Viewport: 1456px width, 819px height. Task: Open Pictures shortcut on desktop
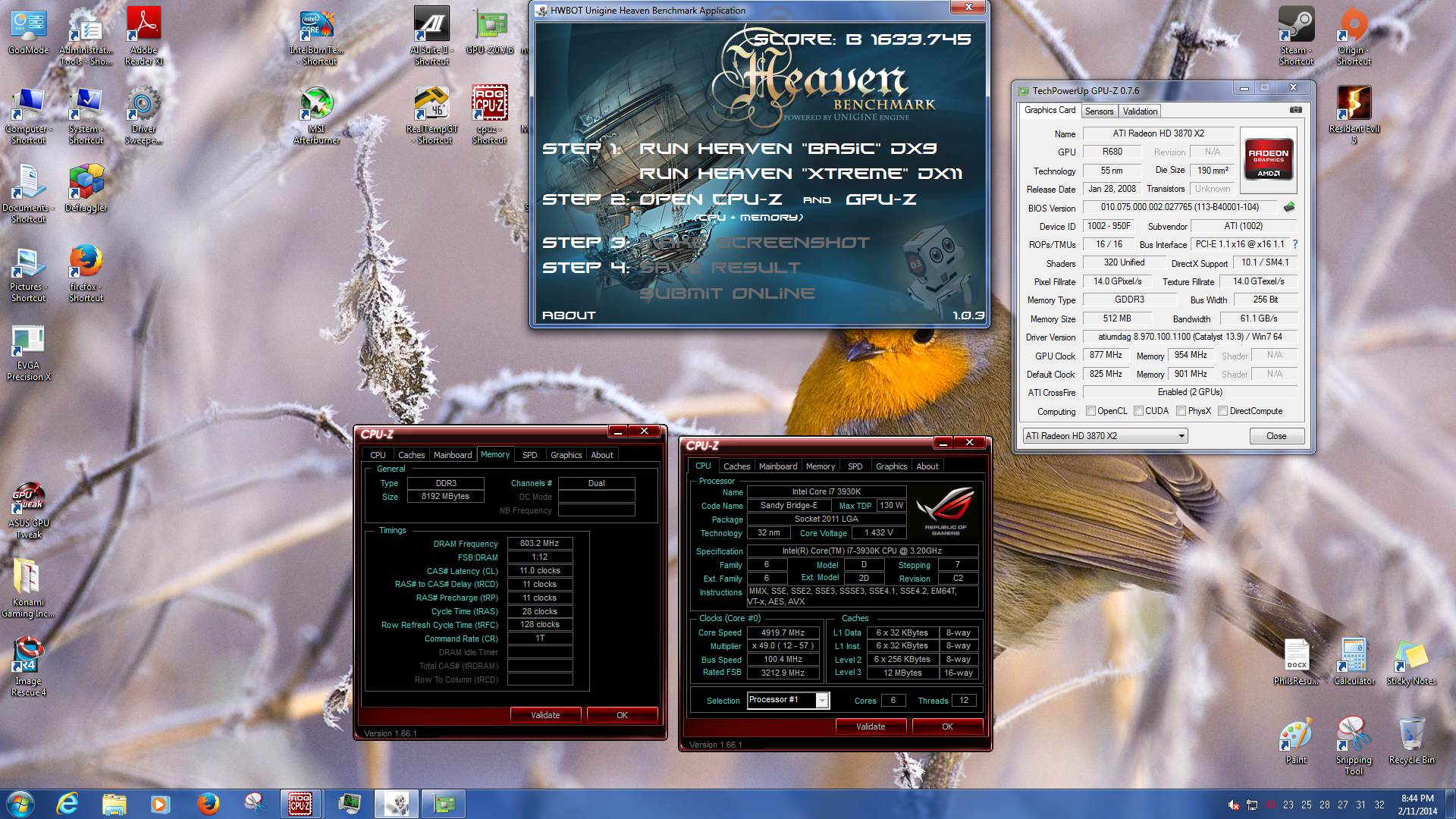(28, 274)
